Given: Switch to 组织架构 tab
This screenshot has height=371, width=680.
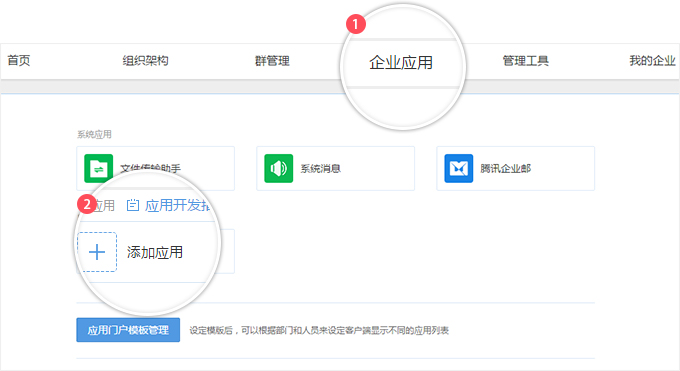Looking at the screenshot, I should (x=145, y=61).
